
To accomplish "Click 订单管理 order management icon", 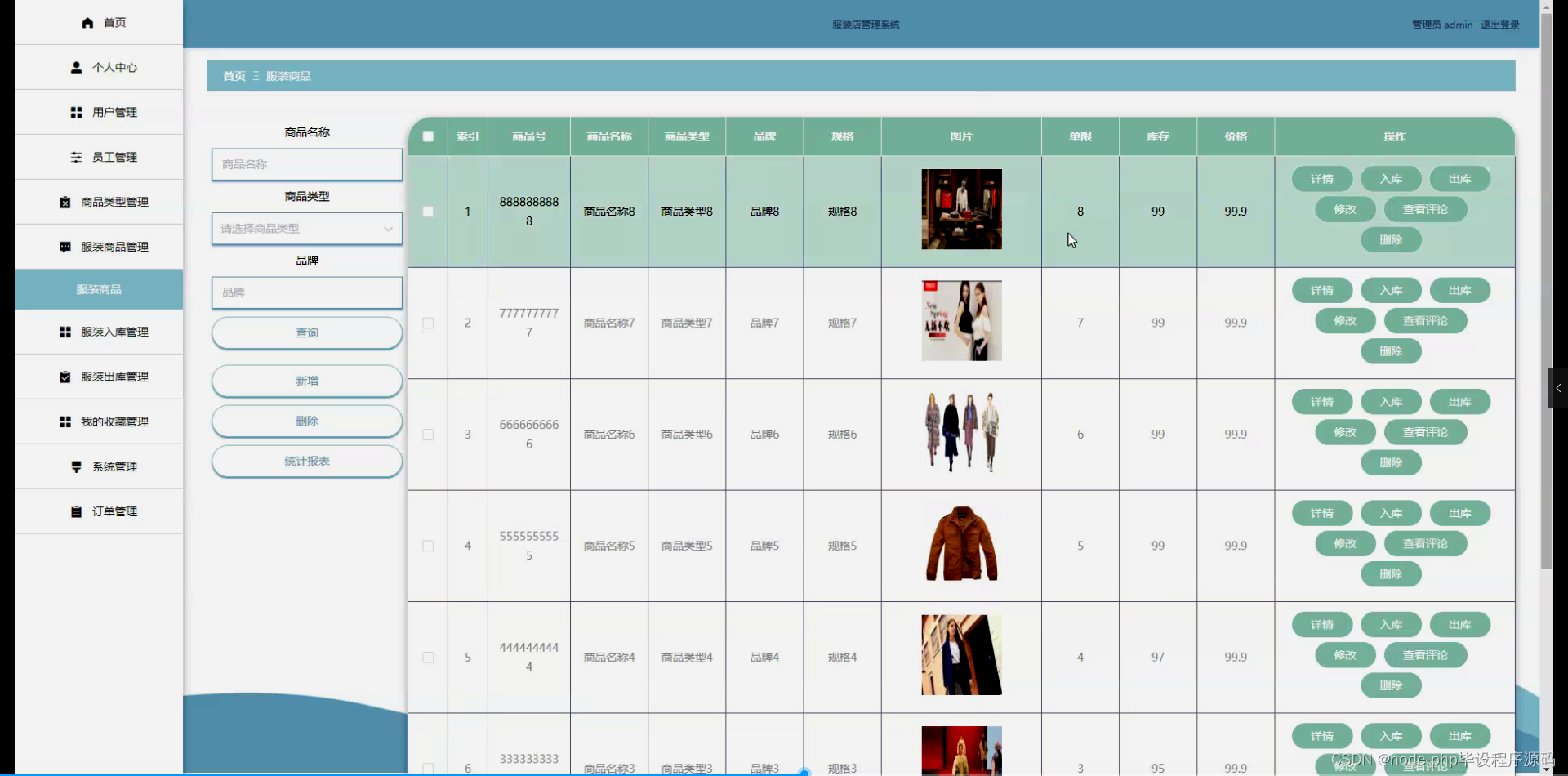I will (76, 511).
